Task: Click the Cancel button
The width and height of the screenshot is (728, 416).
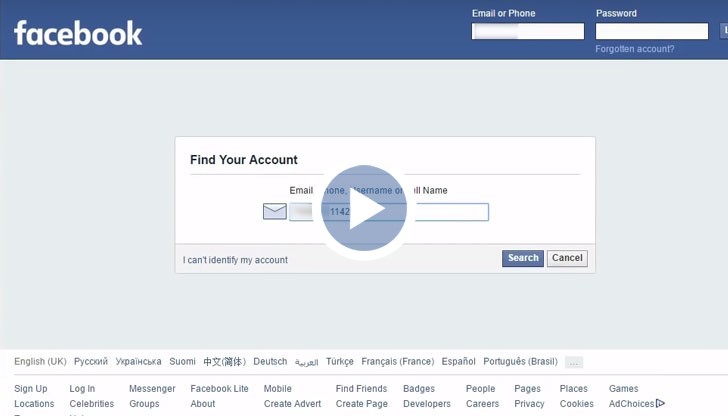Action: coord(567,258)
